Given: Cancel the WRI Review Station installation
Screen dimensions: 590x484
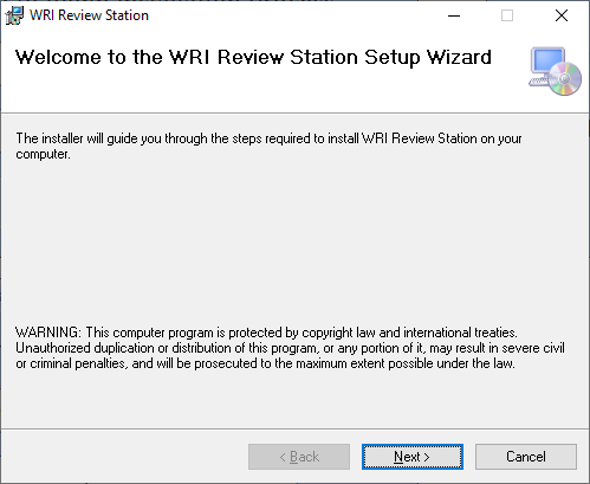Looking at the screenshot, I should click(x=526, y=457).
